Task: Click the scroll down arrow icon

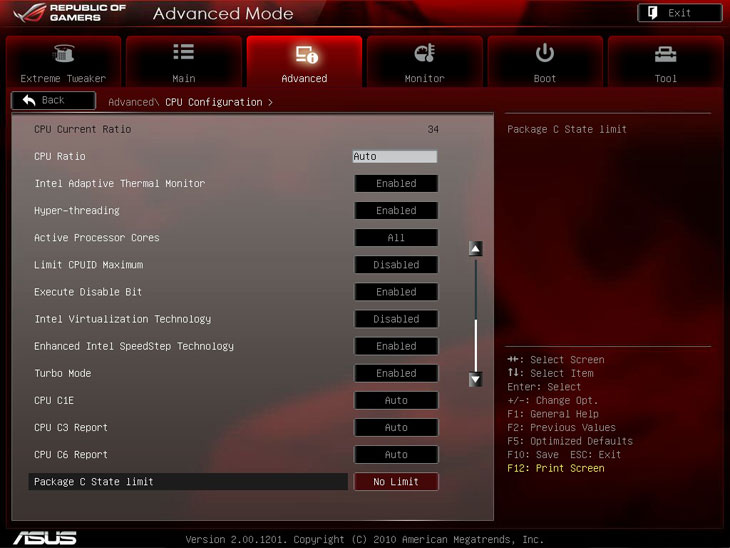Action: coord(476,379)
